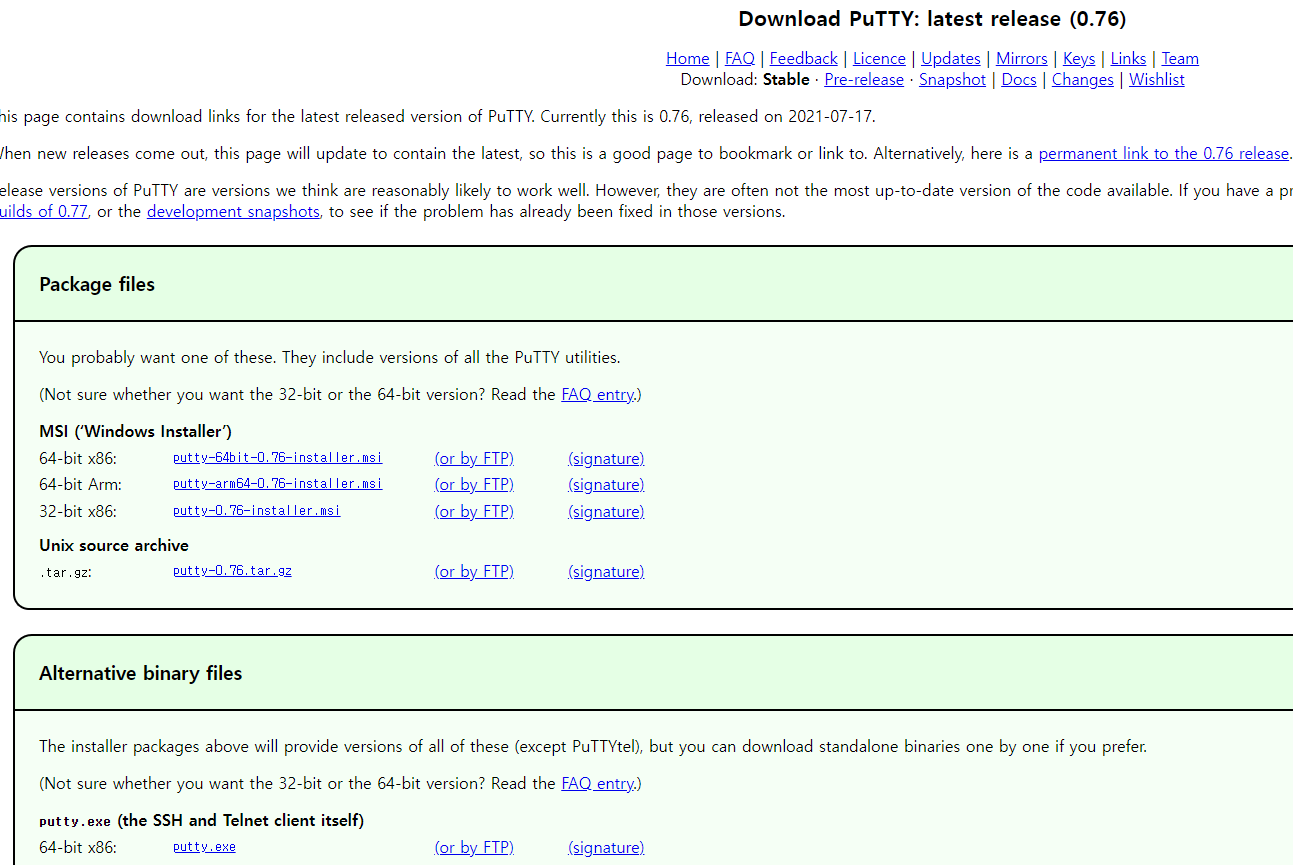
Task: Open FAQ entry link in Package files
Action: coord(597,394)
